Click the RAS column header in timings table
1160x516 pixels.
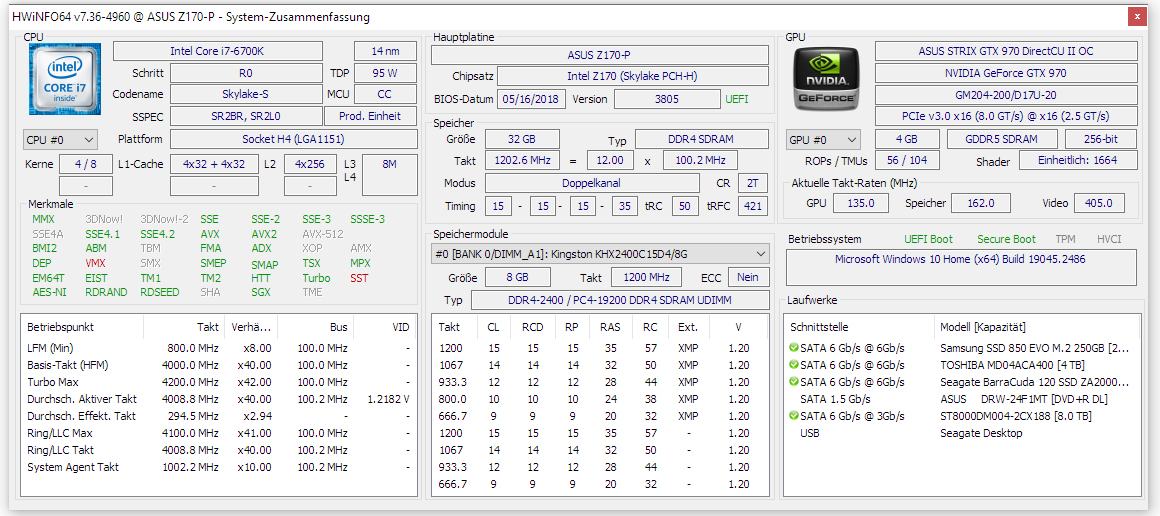[610, 326]
